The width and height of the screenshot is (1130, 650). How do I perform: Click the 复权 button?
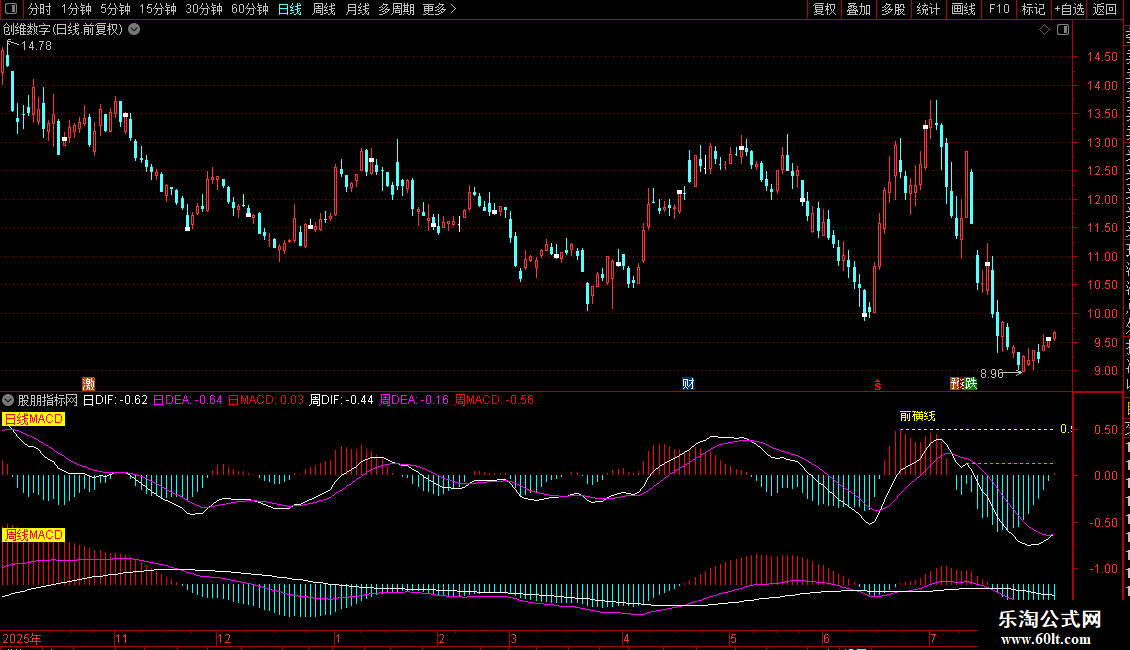[824, 9]
